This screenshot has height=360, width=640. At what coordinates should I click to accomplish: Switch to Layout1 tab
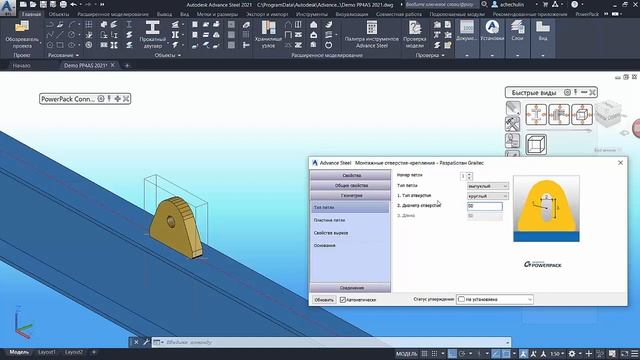pos(47,352)
